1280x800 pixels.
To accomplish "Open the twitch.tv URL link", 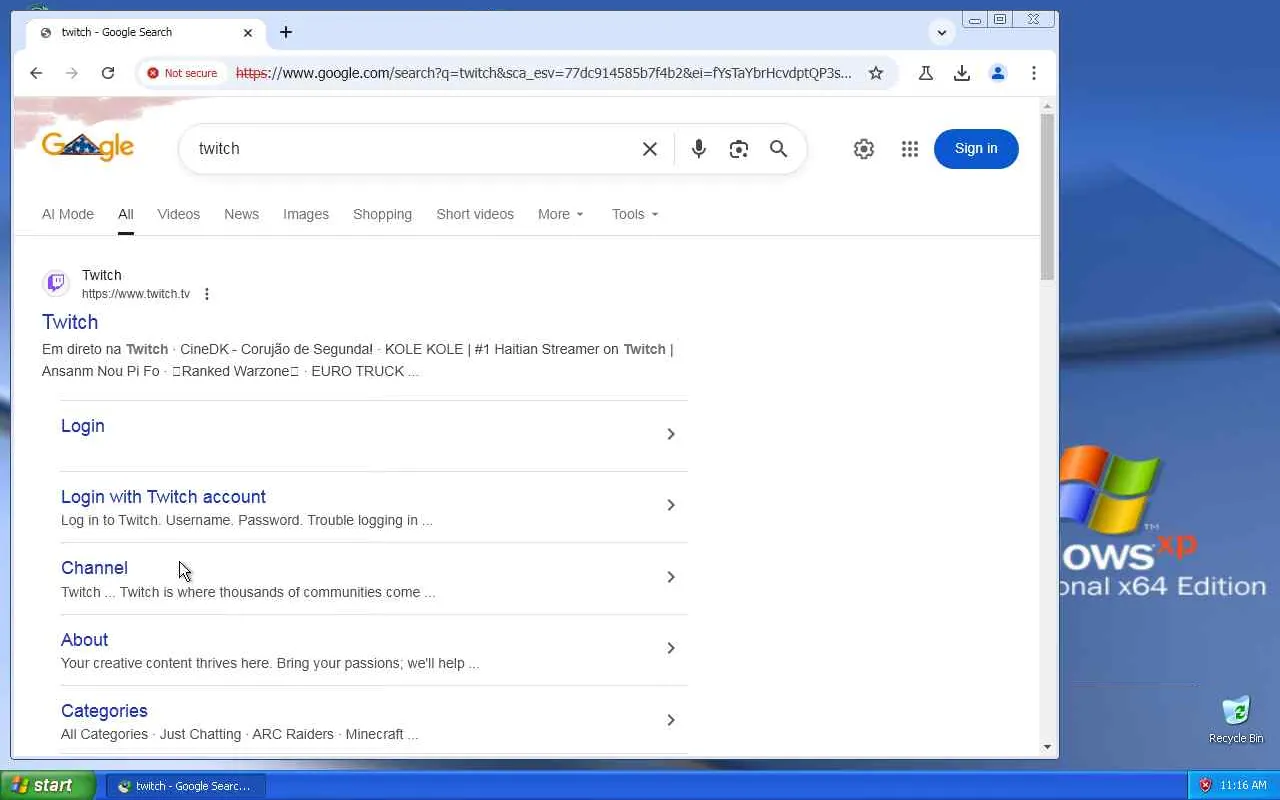I will coord(136,294).
